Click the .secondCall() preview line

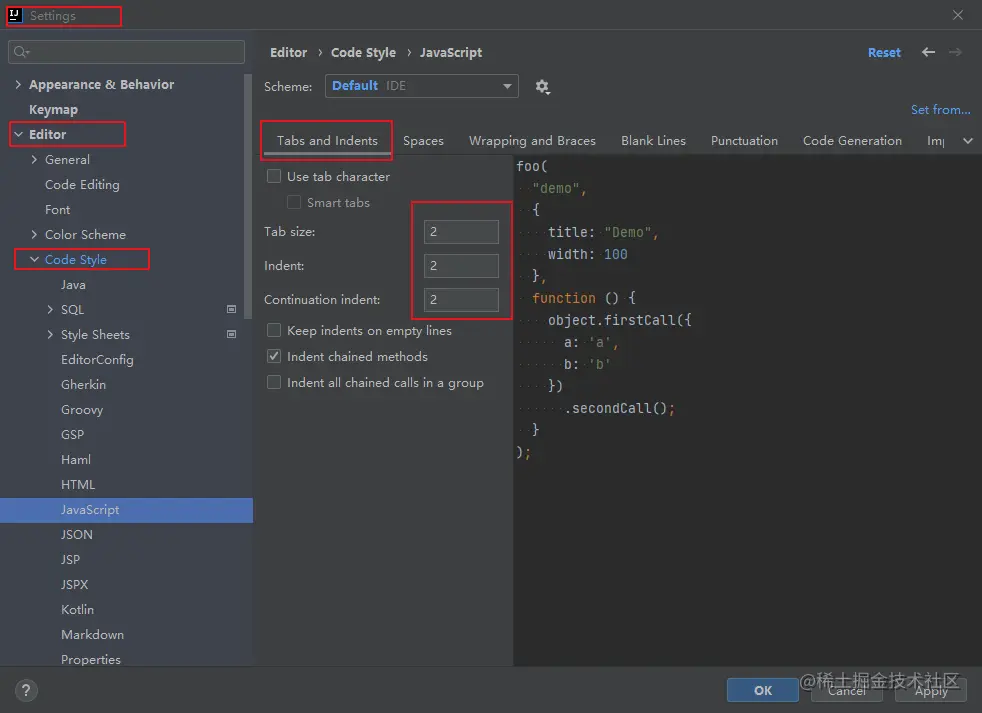point(619,409)
